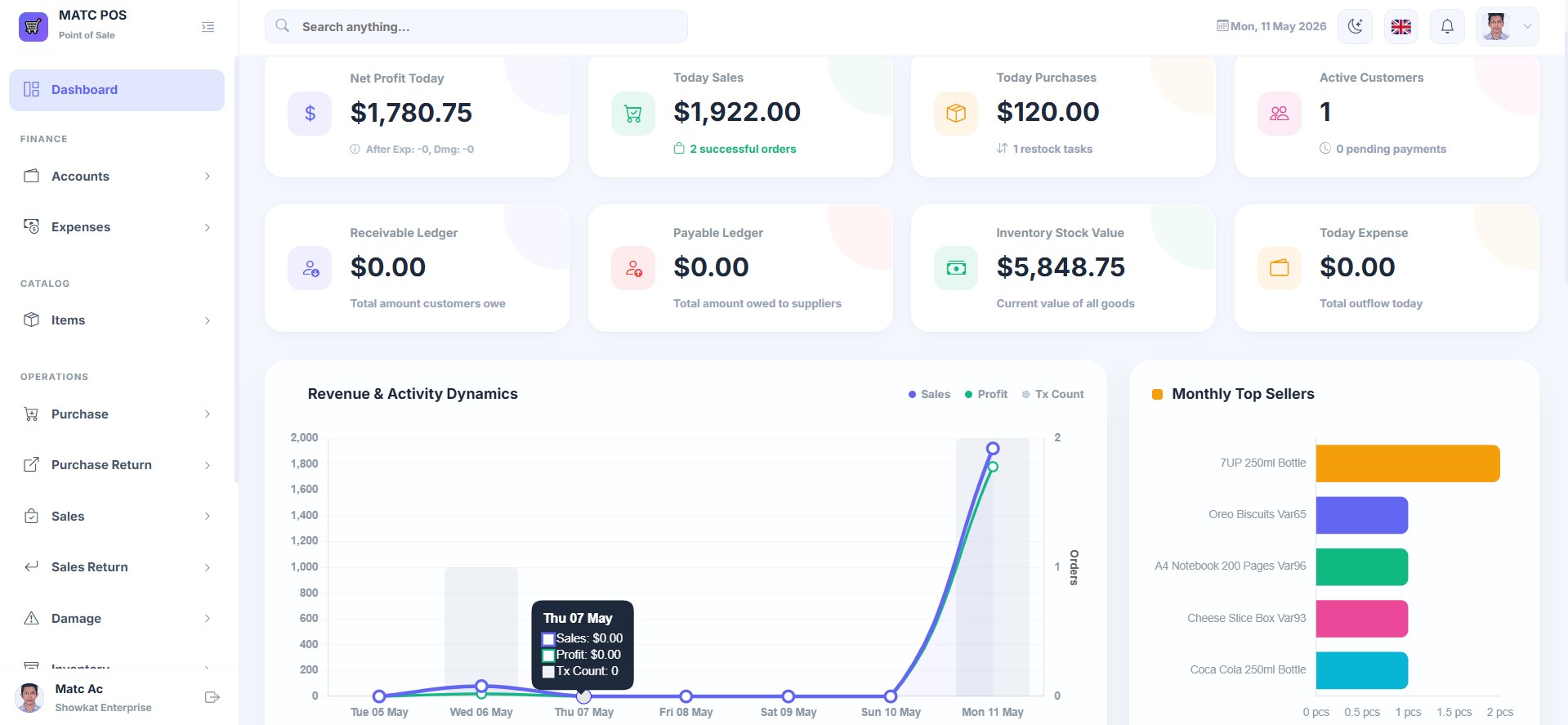Image resolution: width=1568 pixels, height=725 pixels.
Task: Open the Items menu item
Action: coord(117,320)
